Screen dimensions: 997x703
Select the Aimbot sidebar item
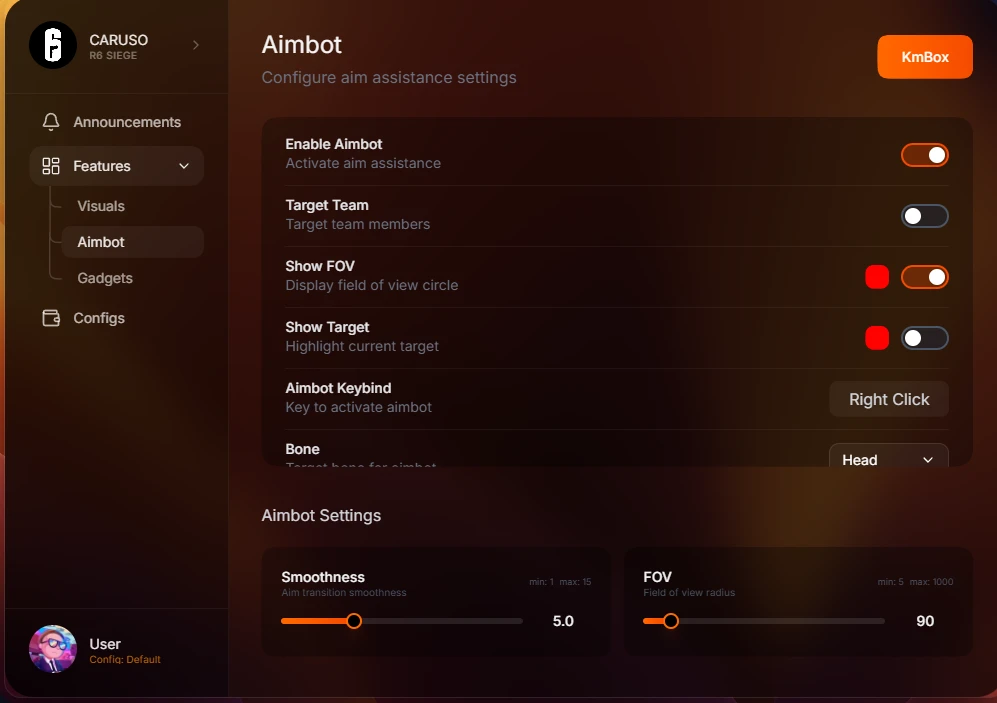point(132,242)
